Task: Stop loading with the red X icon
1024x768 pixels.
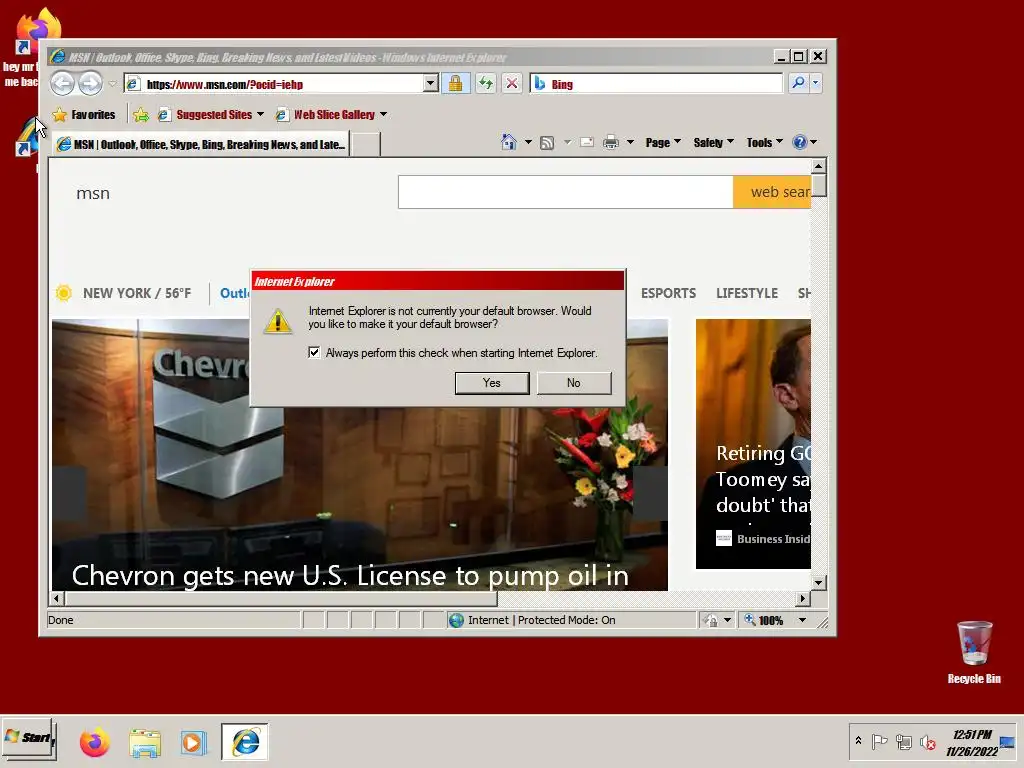Action: click(512, 84)
